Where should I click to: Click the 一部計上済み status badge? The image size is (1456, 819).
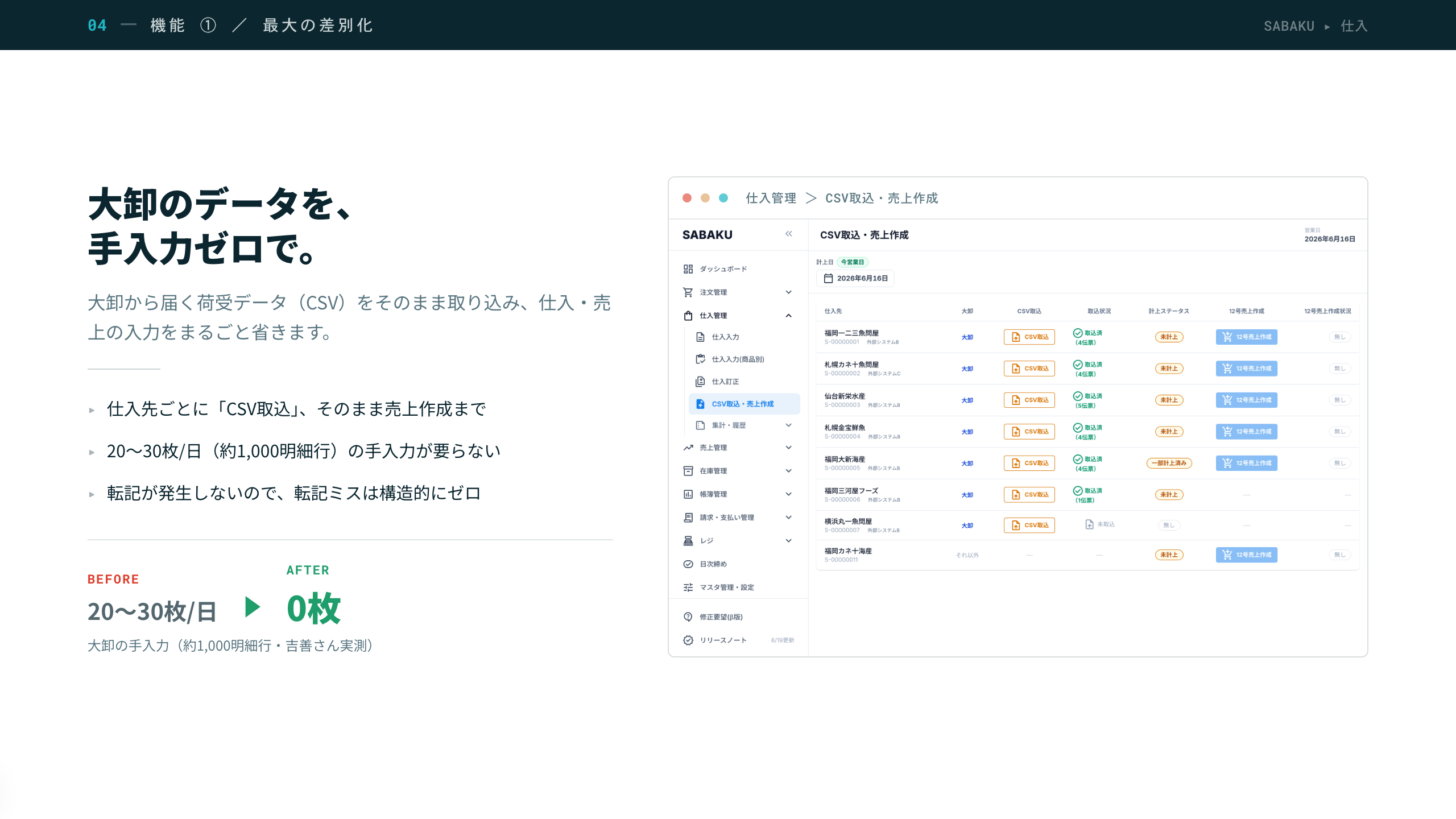click(1169, 464)
